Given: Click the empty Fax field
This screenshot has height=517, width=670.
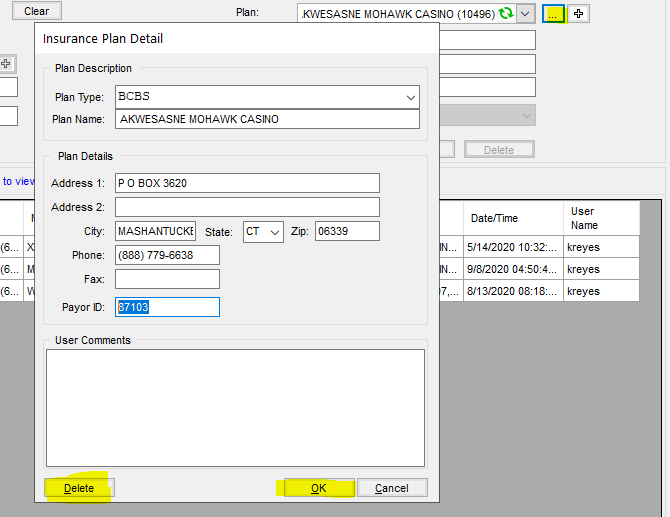Looking at the screenshot, I should click(168, 279).
